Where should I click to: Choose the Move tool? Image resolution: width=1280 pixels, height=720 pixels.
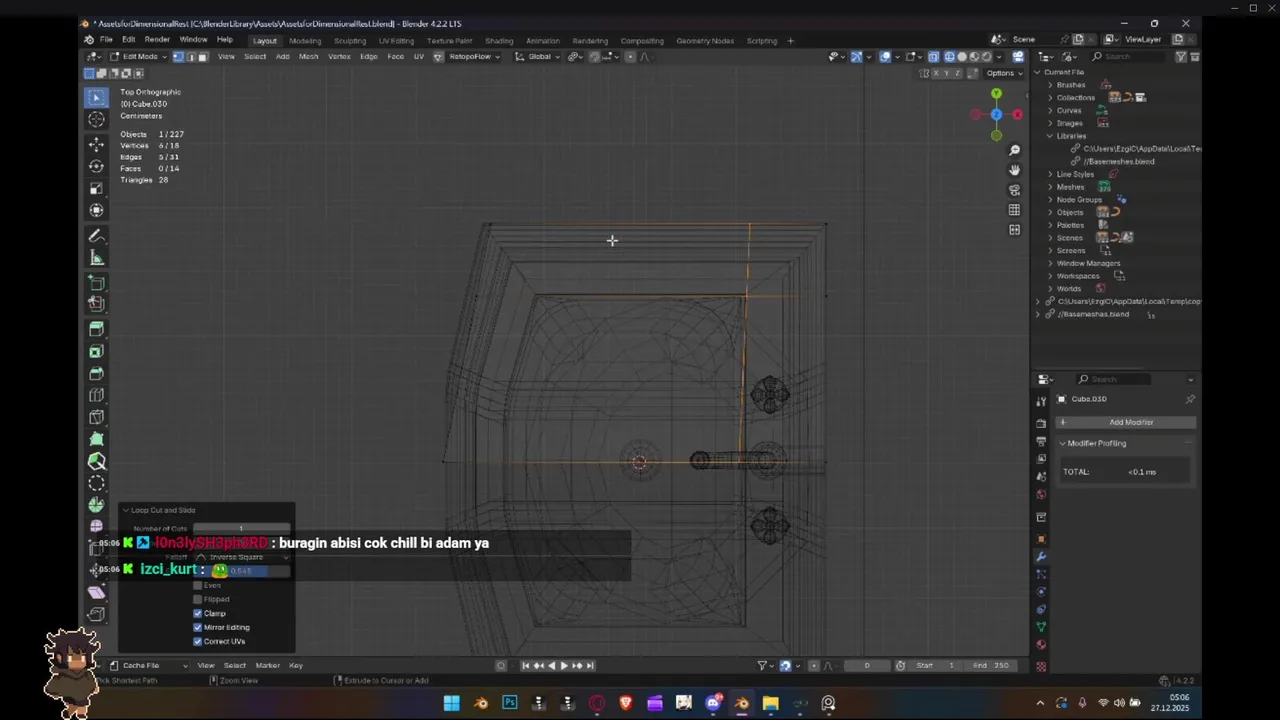coord(96,144)
